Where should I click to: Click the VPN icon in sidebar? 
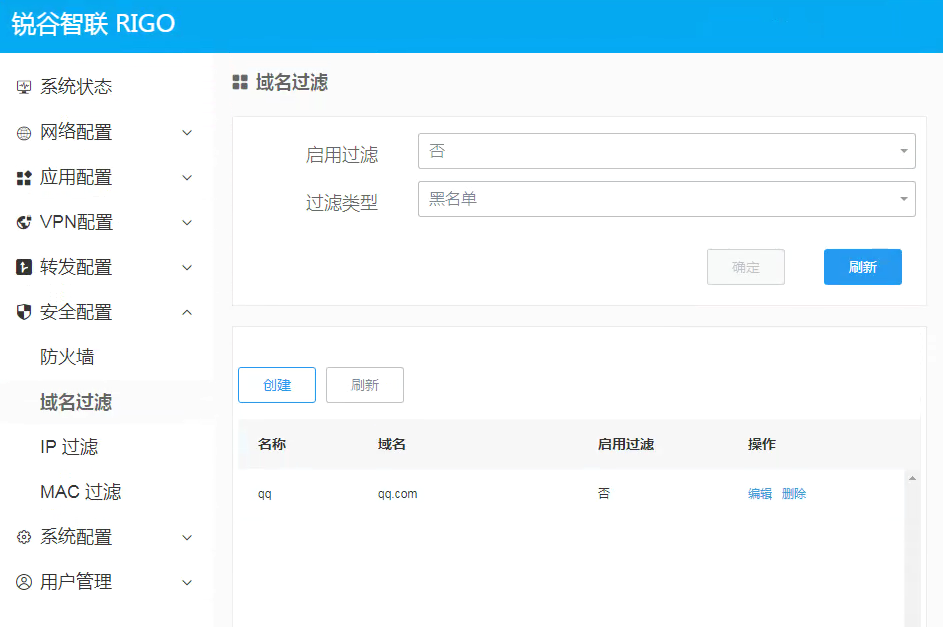[24, 222]
